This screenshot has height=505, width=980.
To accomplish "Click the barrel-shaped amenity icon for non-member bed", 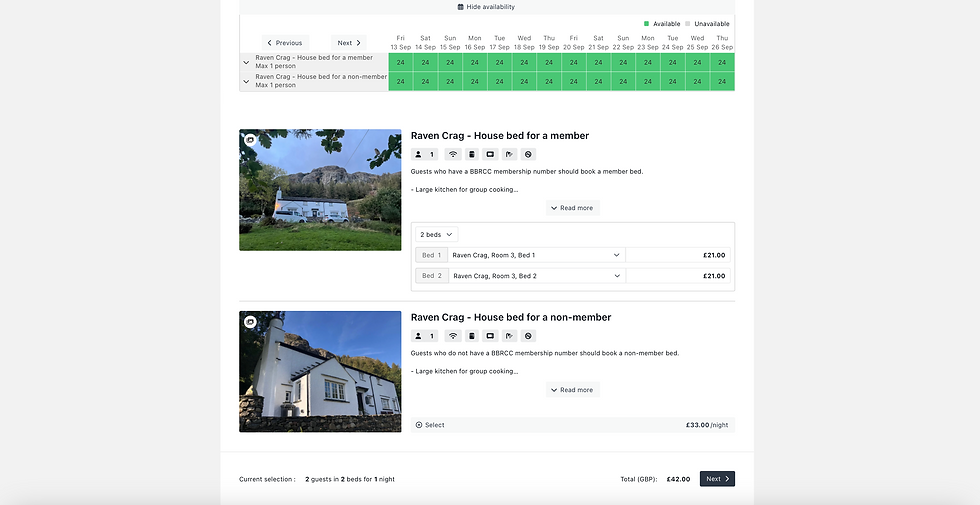I will click(x=472, y=336).
